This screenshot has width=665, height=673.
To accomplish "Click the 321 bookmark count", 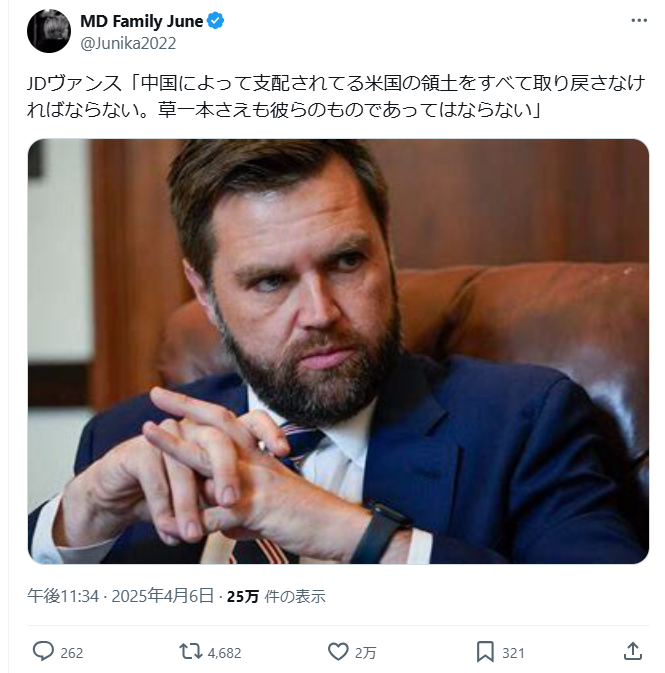I will [513, 653].
